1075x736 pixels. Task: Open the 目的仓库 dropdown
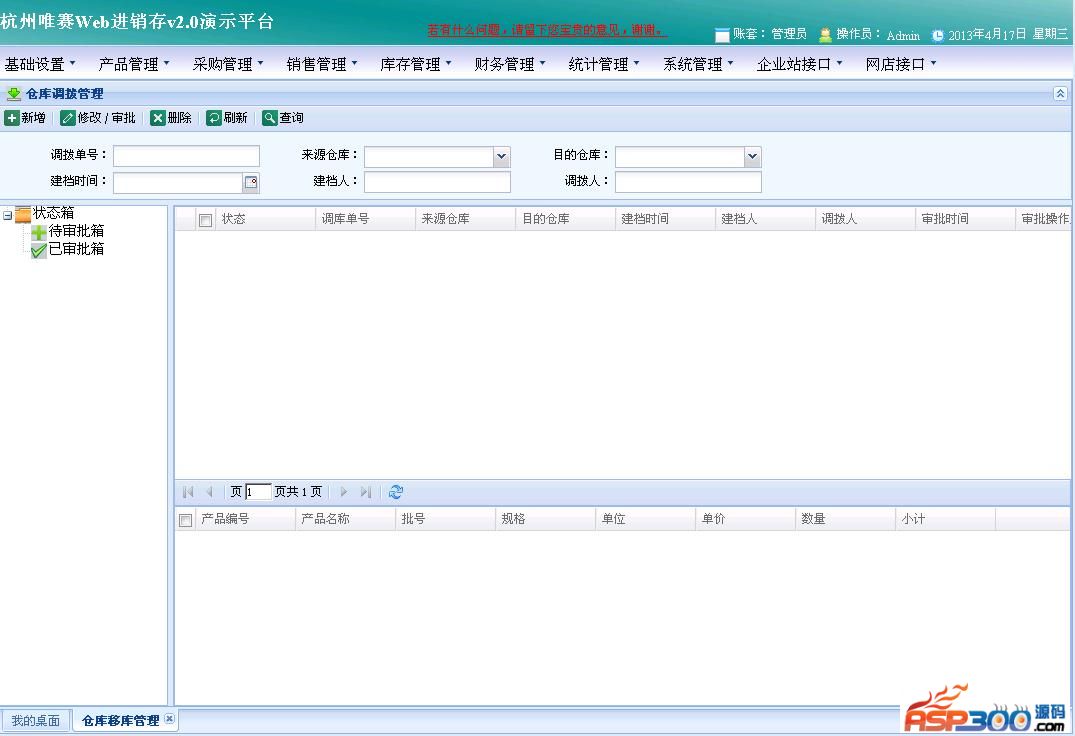coord(753,157)
